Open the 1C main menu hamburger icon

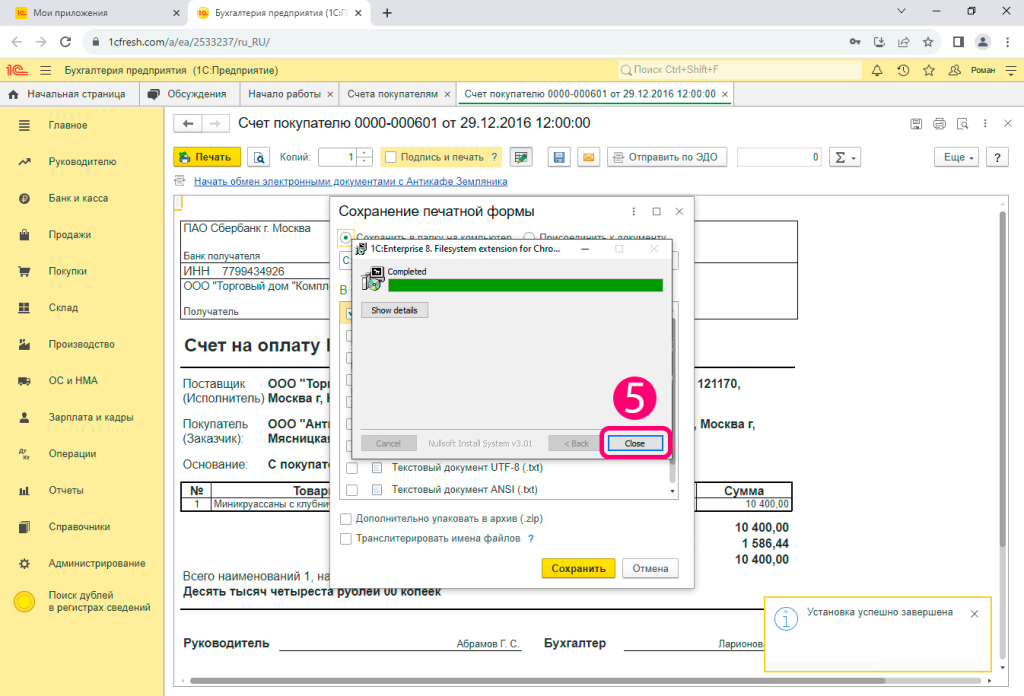pyautogui.click(x=46, y=70)
